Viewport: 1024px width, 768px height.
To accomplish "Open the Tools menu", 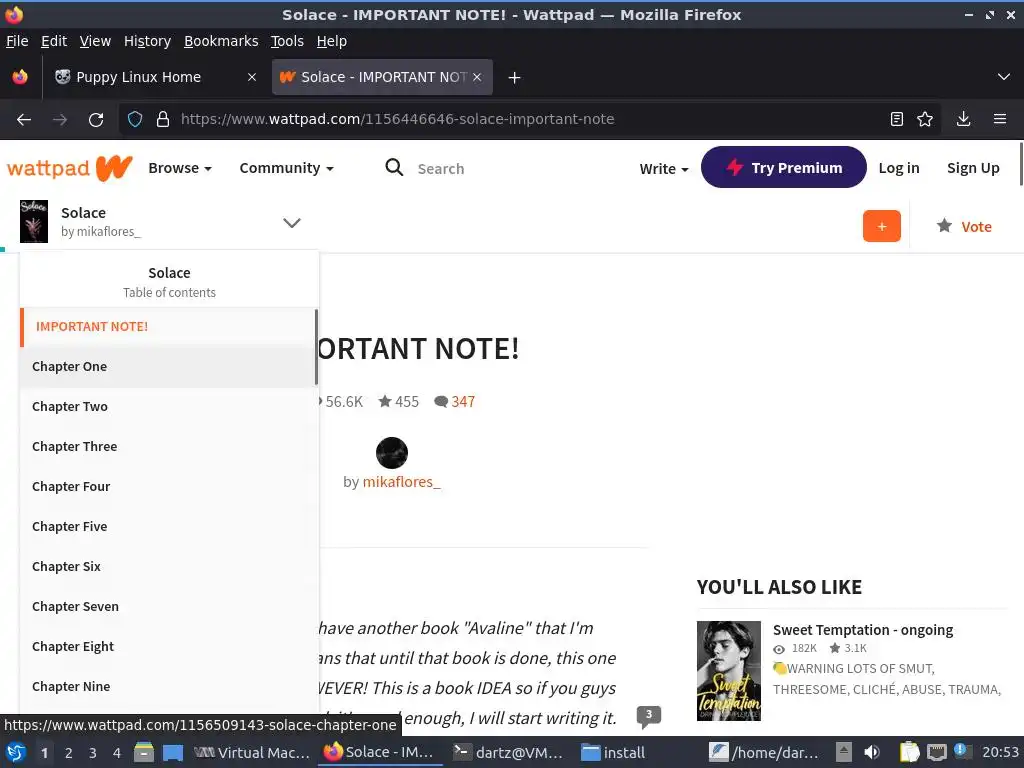I will tap(287, 41).
